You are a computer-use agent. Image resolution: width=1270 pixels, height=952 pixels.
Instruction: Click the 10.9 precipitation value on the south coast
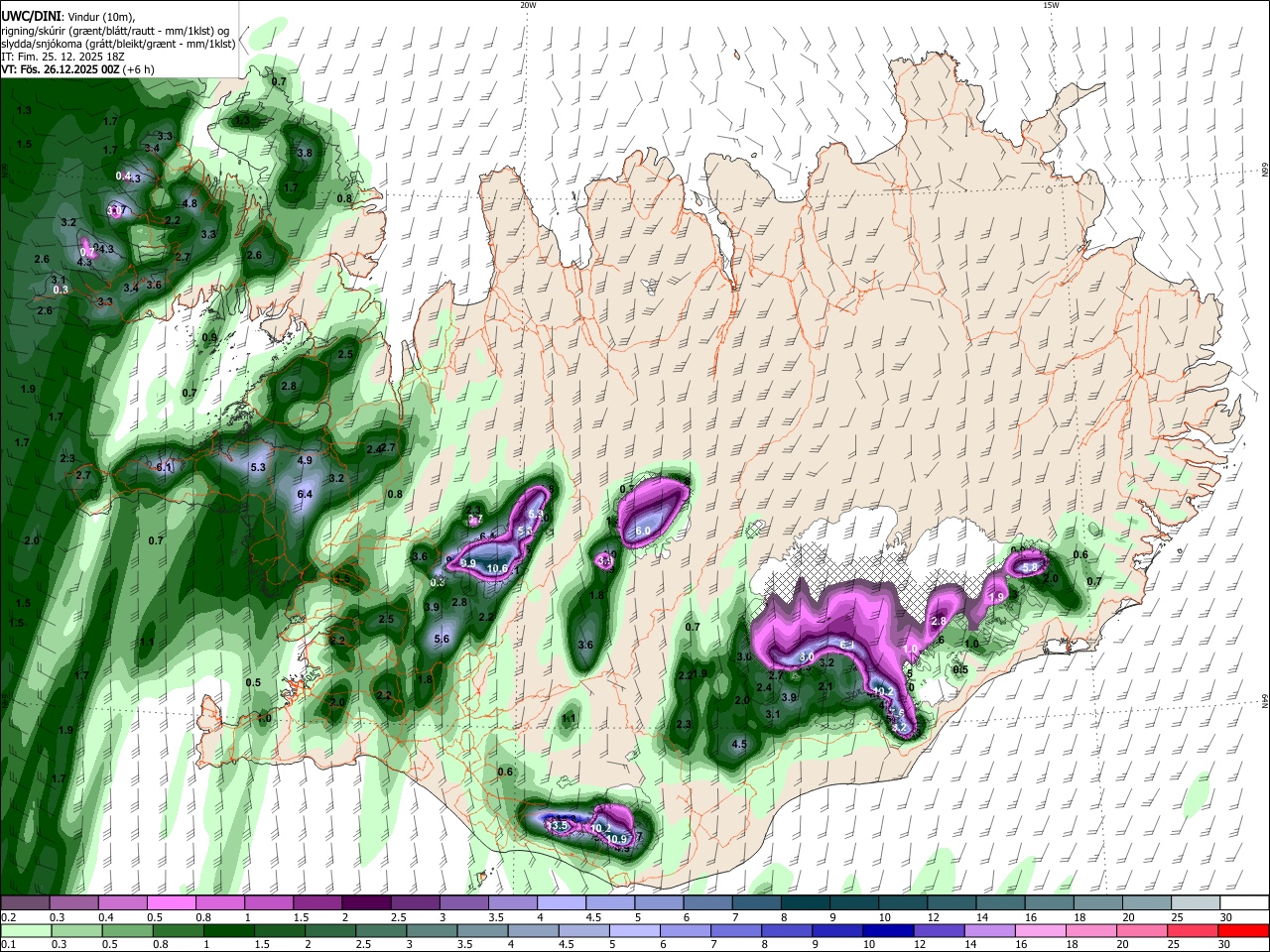point(617,839)
